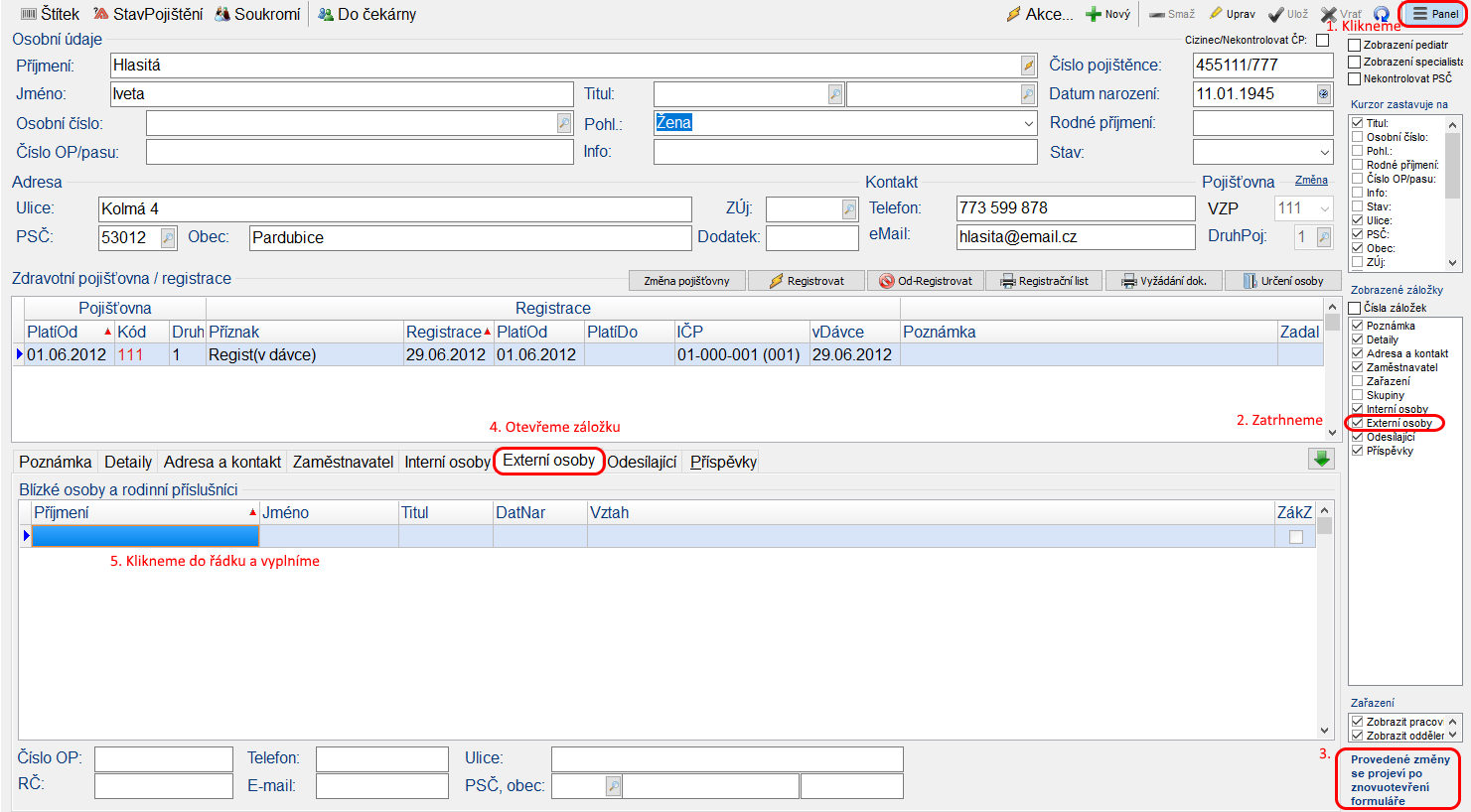Check the Zobrazení pediatr option
1471x812 pixels.
[x=1354, y=46]
